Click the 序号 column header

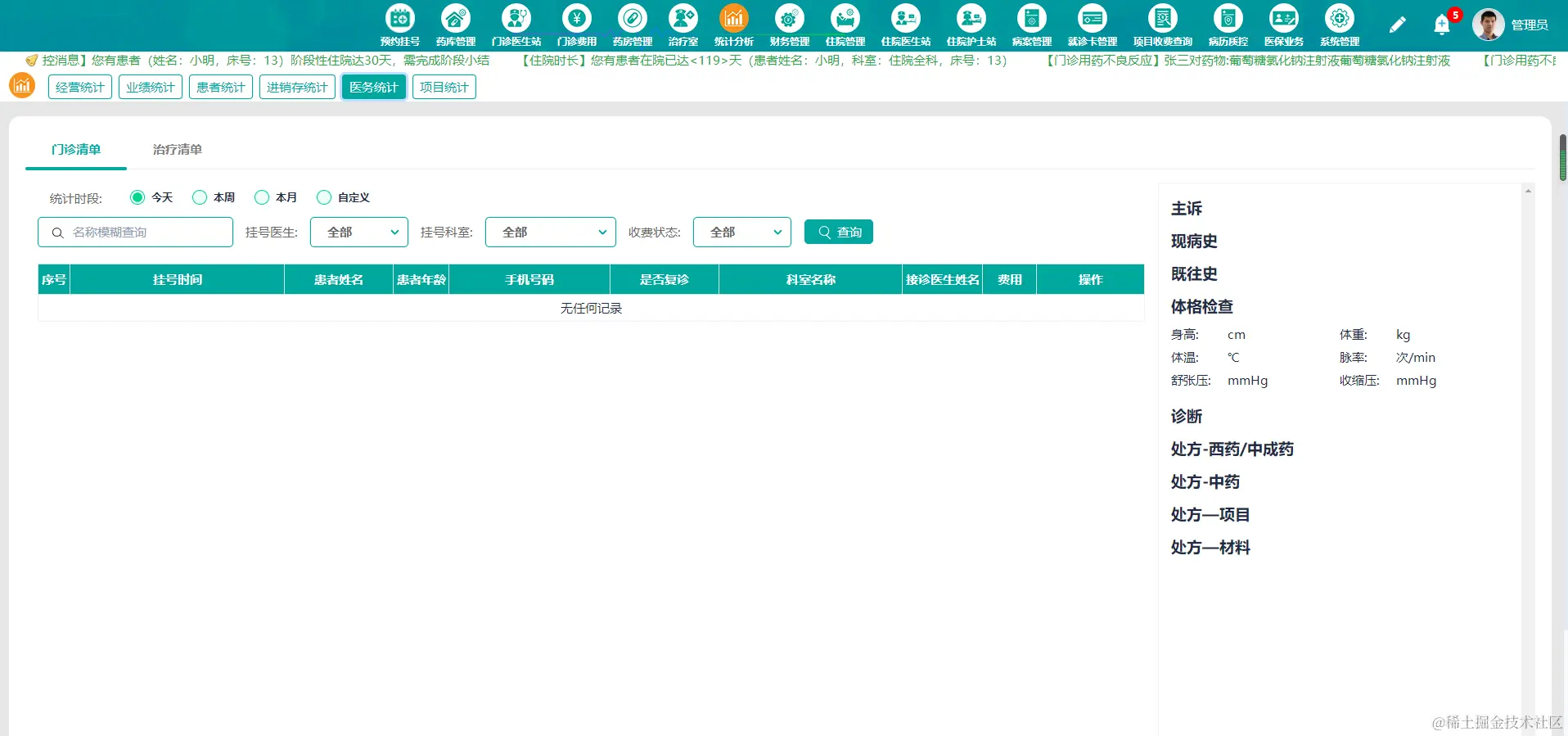(54, 279)
